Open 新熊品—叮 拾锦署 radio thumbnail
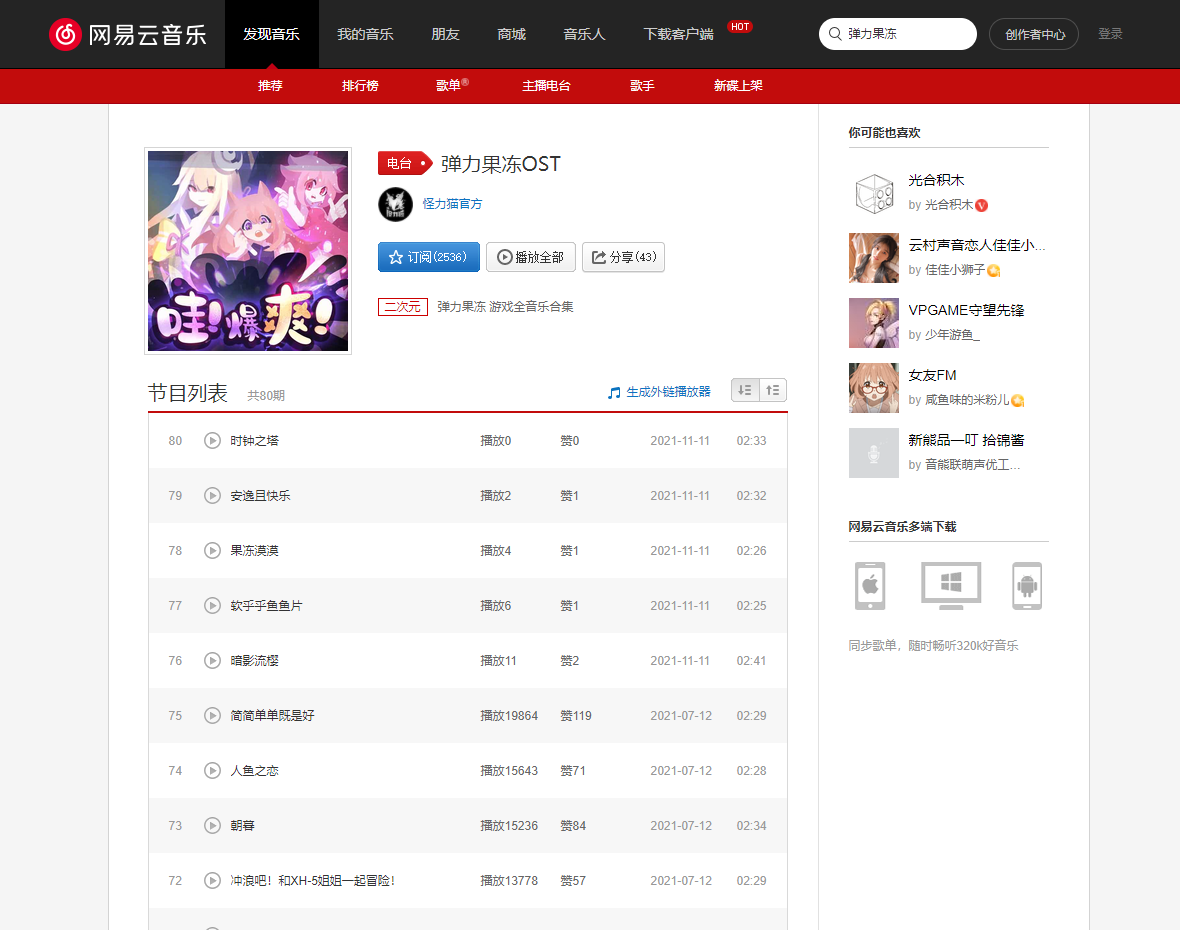 point(874,453)
